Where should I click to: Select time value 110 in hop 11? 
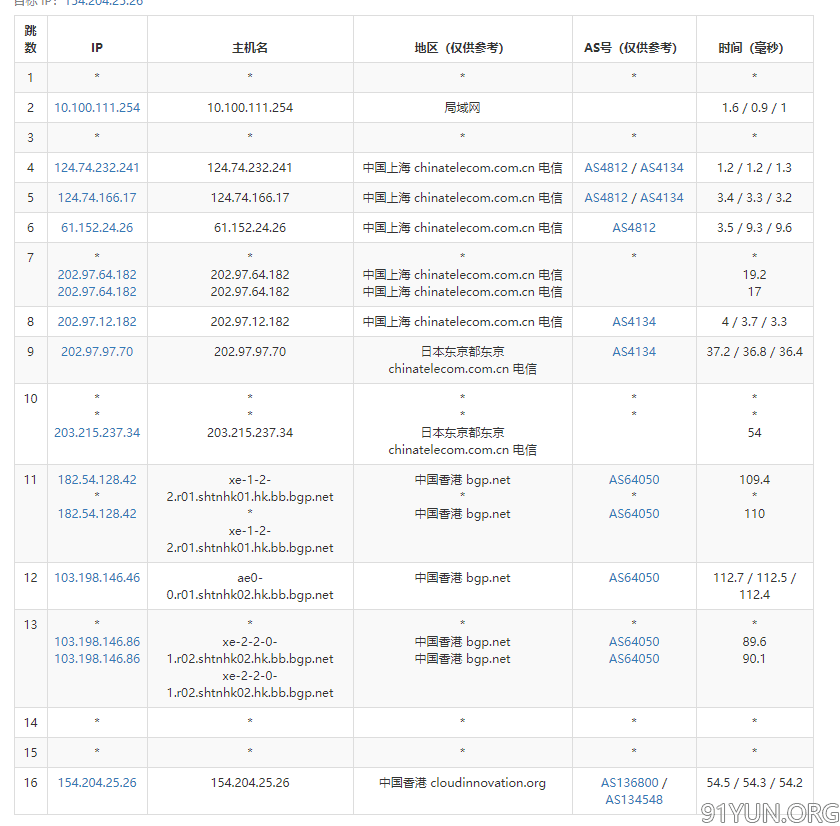(754, 514)
